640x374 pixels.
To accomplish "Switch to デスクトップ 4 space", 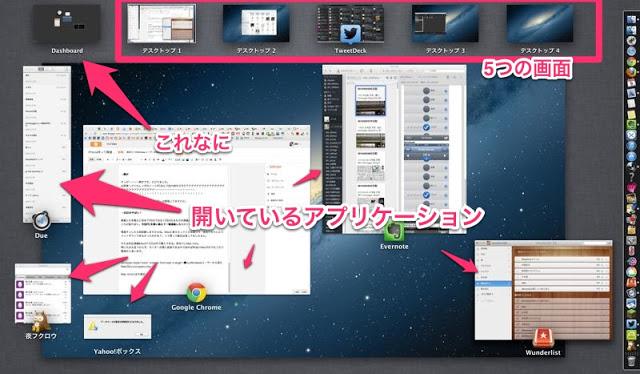I will tap(540, 23).
